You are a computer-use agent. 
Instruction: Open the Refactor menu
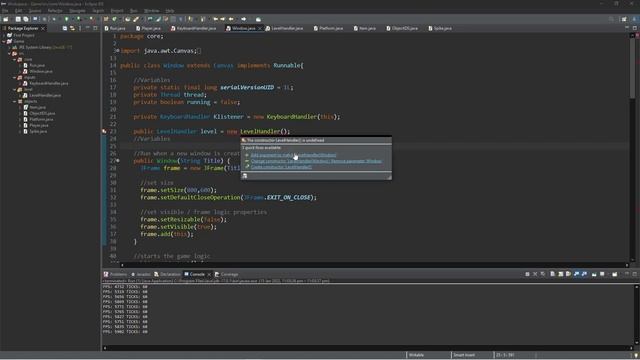click(55, 11)
